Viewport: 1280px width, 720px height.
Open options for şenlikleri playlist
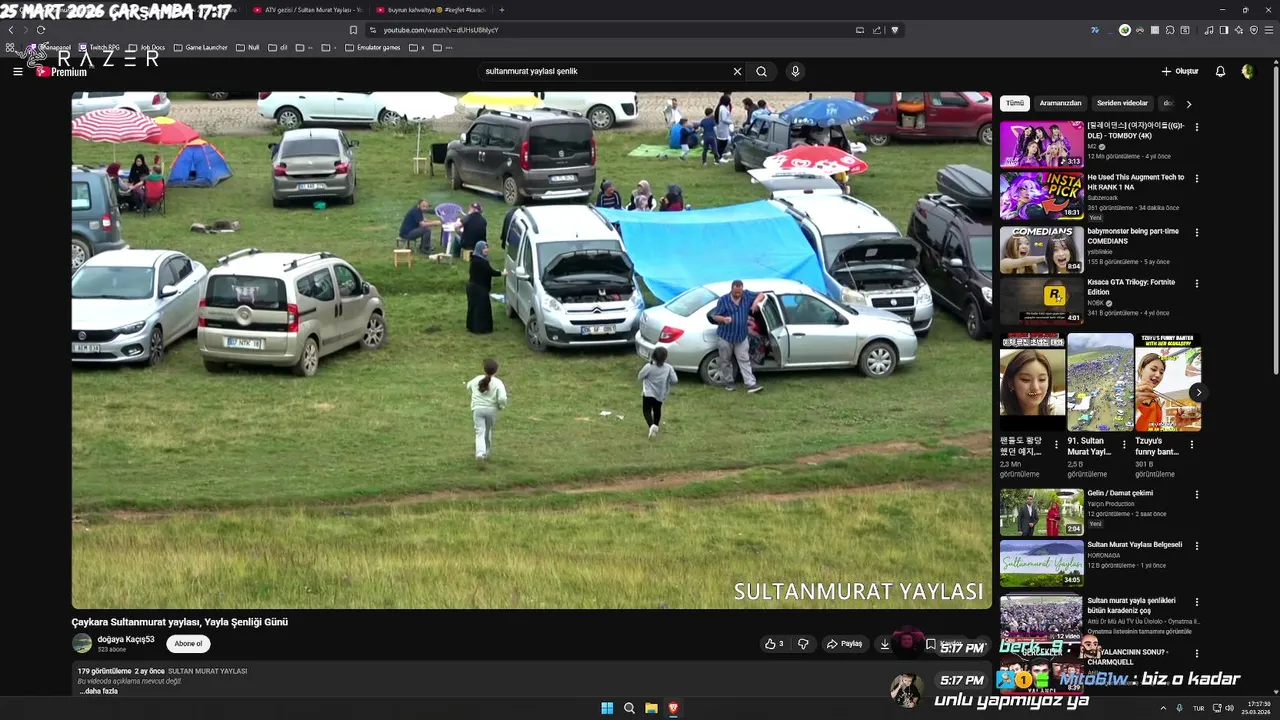click(1197, 602)
